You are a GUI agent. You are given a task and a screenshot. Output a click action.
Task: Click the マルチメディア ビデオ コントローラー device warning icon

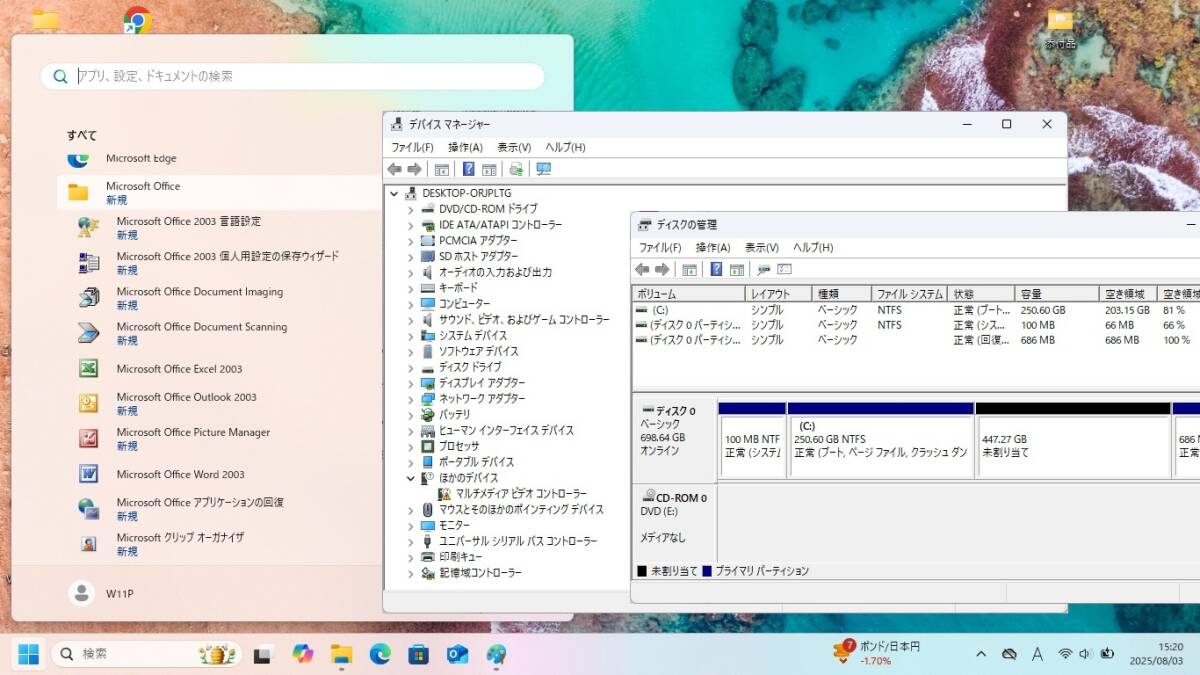tap(444, 494)
